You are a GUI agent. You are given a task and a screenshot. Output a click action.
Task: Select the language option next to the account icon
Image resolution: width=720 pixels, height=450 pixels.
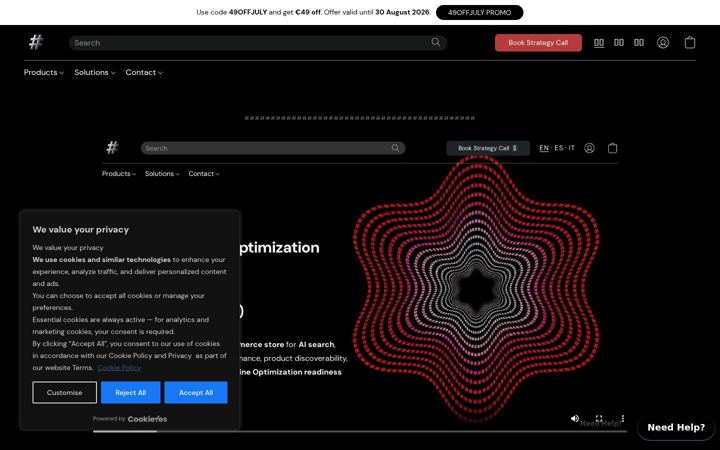(x=639, y=43)
